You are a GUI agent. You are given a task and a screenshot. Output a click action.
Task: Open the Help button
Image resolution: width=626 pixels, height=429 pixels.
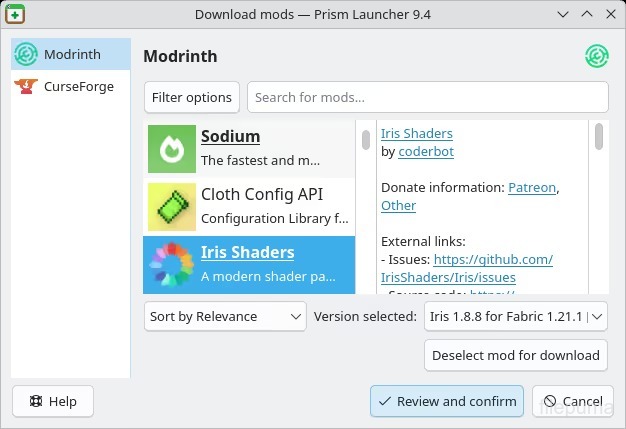point(52,401)
